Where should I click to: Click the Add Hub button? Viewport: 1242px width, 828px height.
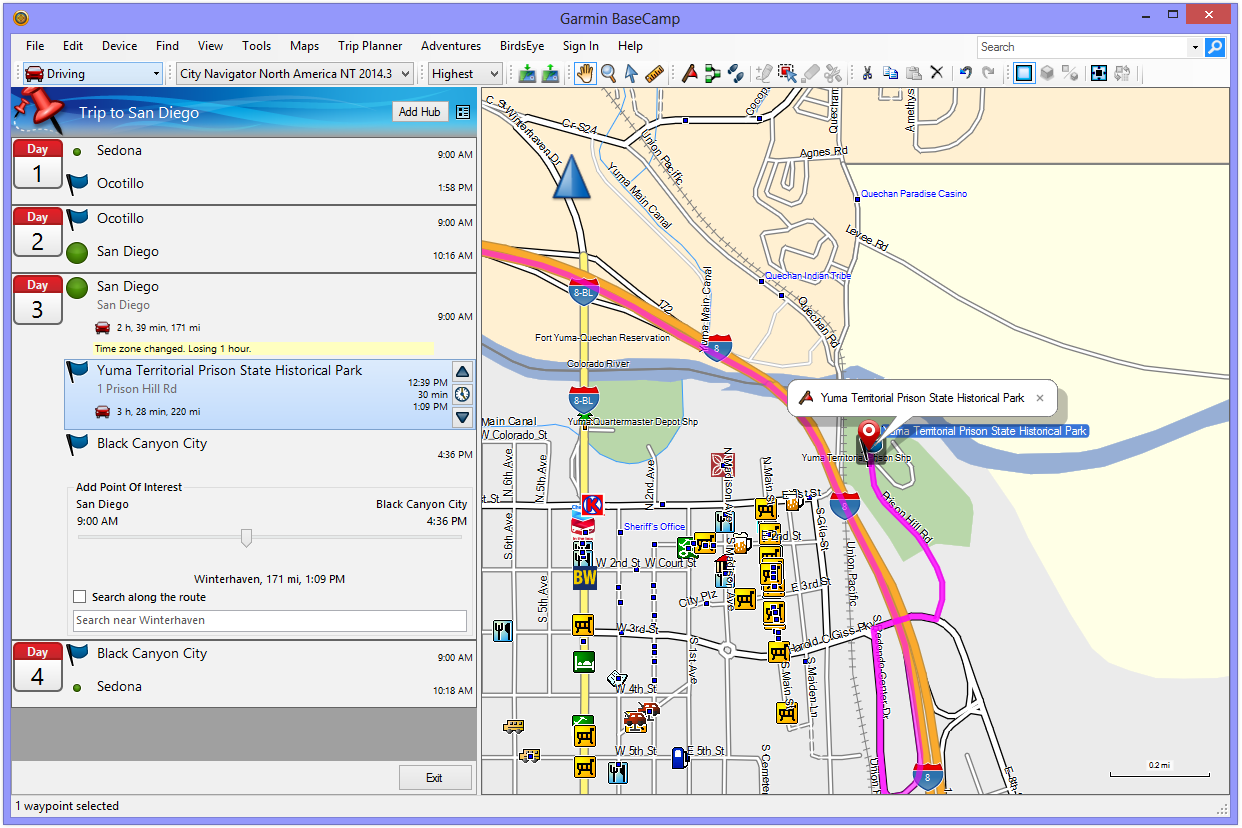pos(419,112)
